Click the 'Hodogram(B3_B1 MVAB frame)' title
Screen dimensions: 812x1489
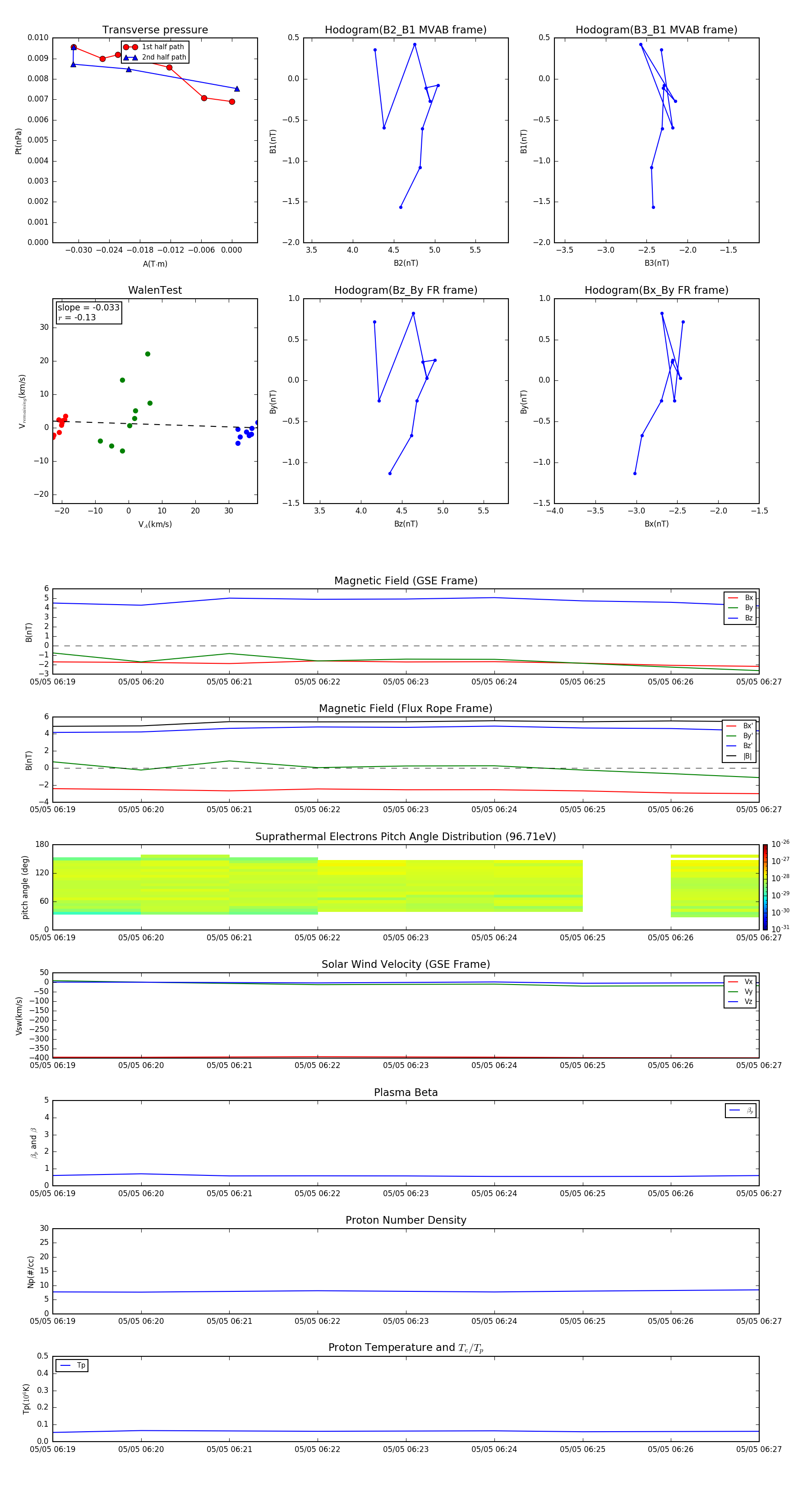tap(656, 29)
